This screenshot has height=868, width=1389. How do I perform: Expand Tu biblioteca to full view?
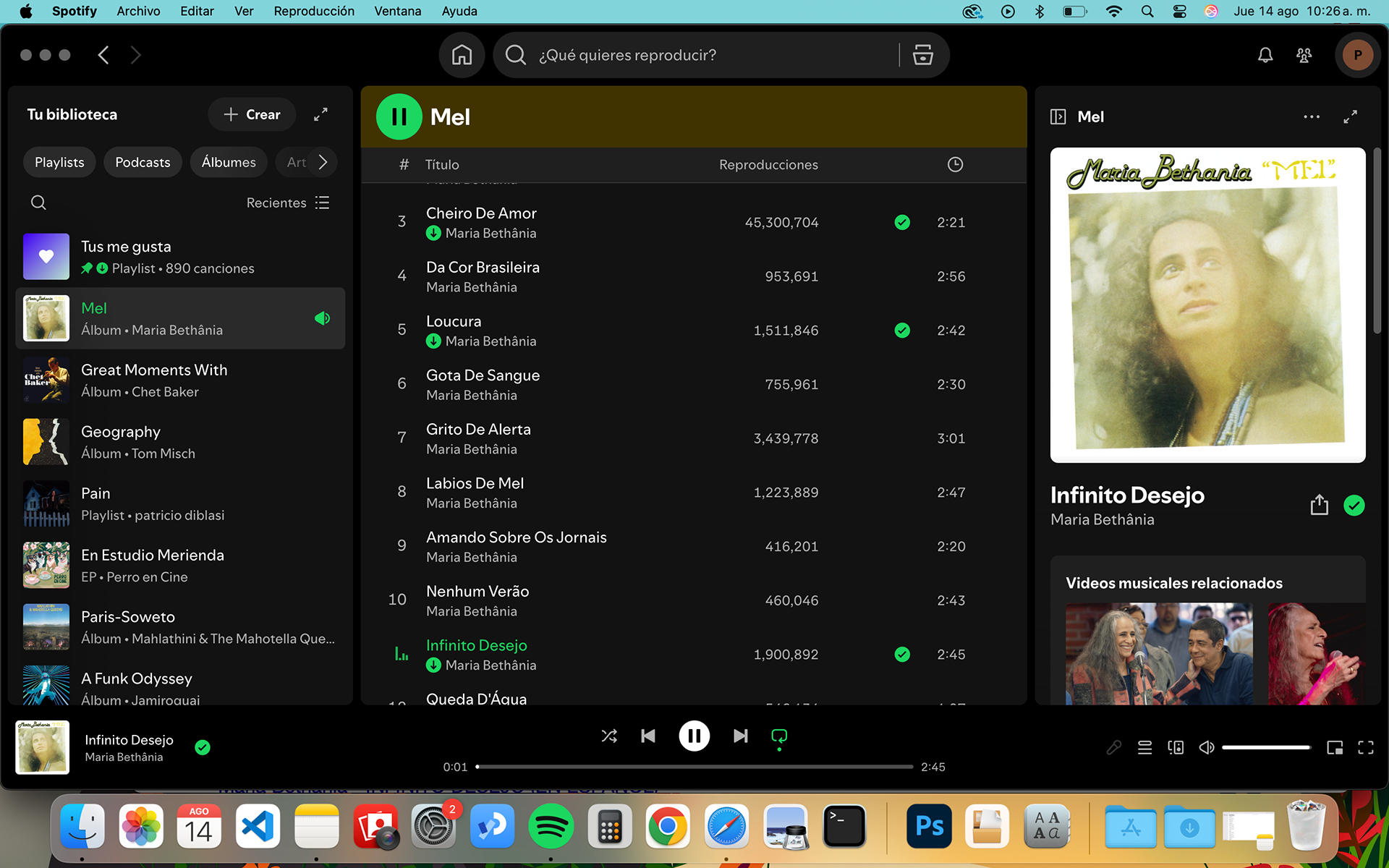320,114
